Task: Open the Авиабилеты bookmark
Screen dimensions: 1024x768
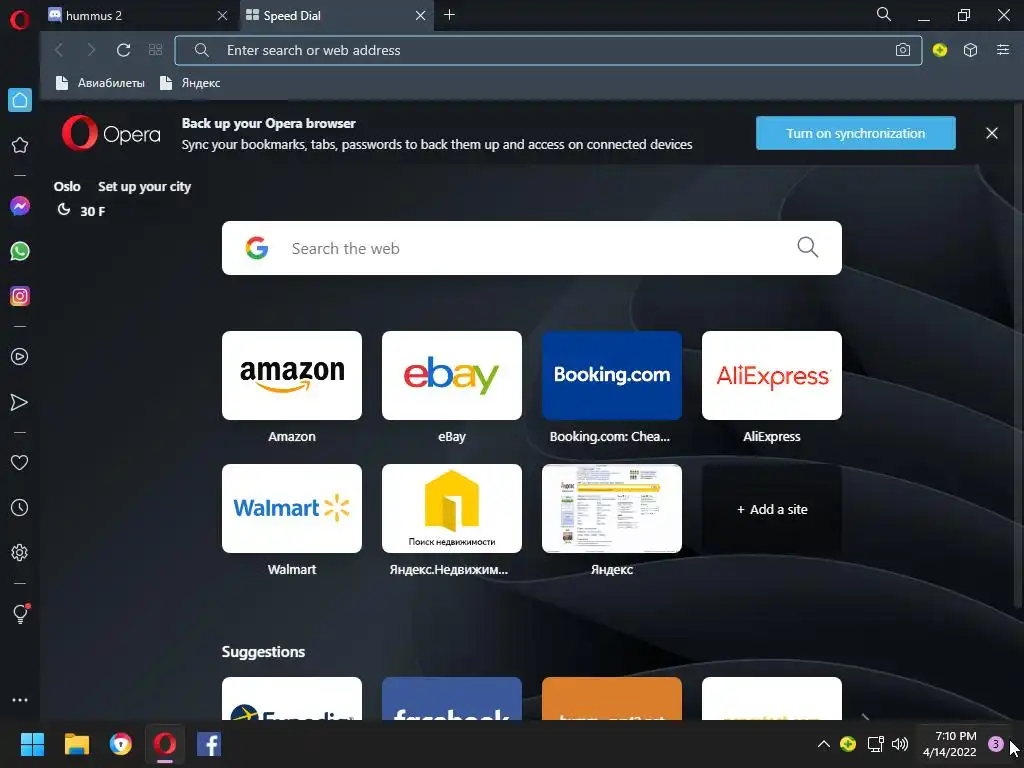Action: coord(100,83)
